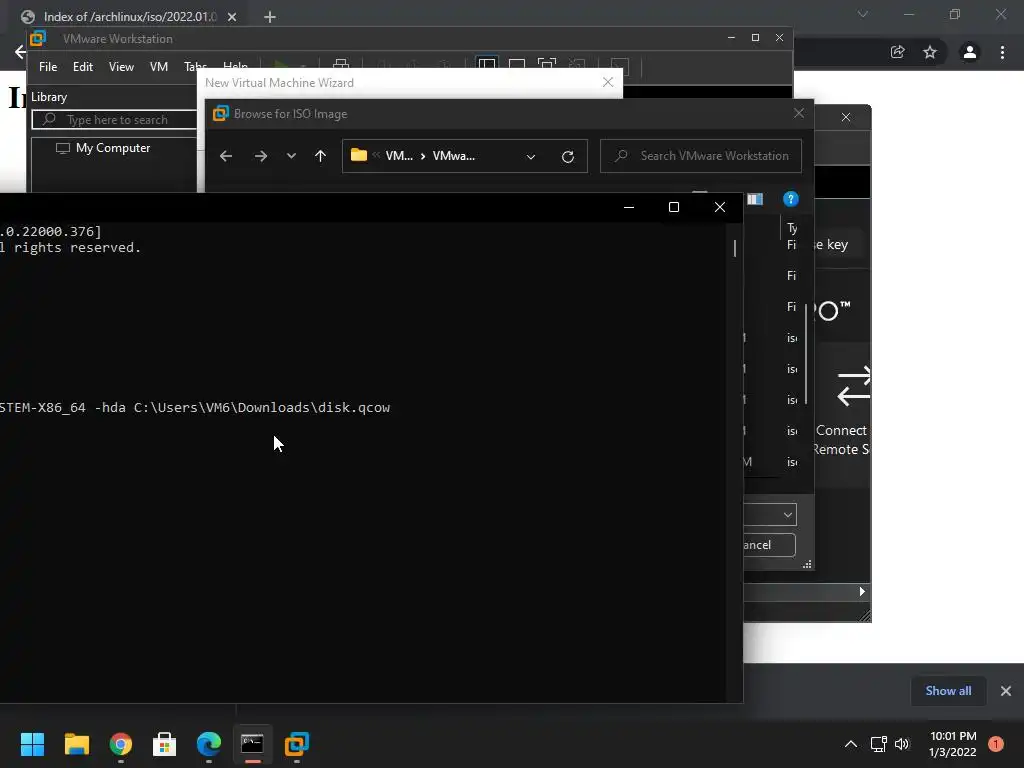Click the command text ending in disk.qcow
This screenshot has height=768, width=1024.
(195, 408)
